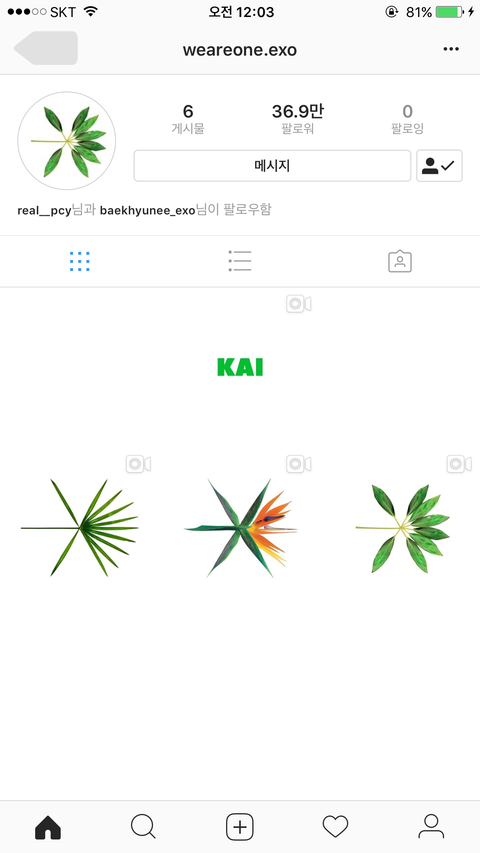View the wearone.exo profile picture
The width and height of the screenshot is (480, 853).
click(x=67, y=141)
